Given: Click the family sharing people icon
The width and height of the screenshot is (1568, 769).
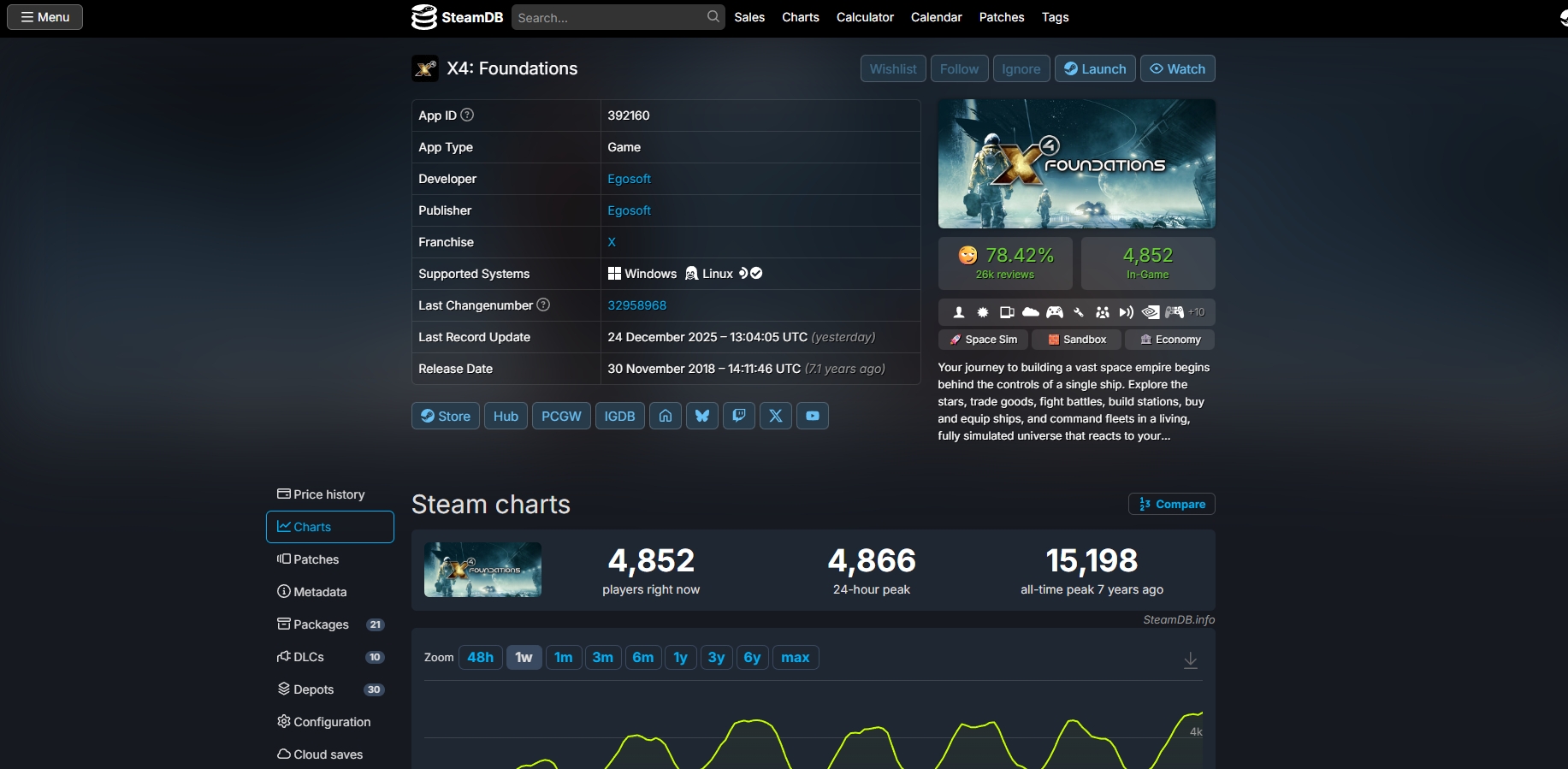Looking at the screenshot, I should (x=1103, y=312).
